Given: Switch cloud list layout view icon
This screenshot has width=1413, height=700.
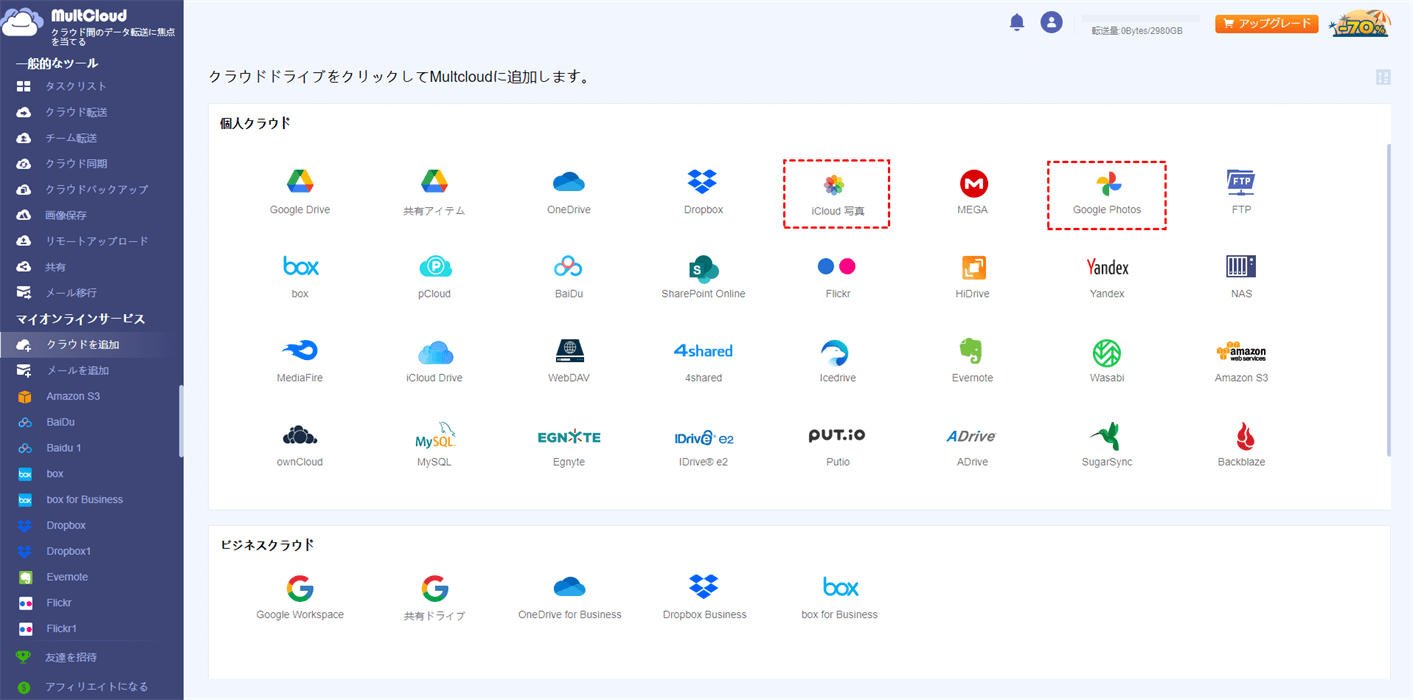Looking at the screenshot, I should pos(1383,77).
